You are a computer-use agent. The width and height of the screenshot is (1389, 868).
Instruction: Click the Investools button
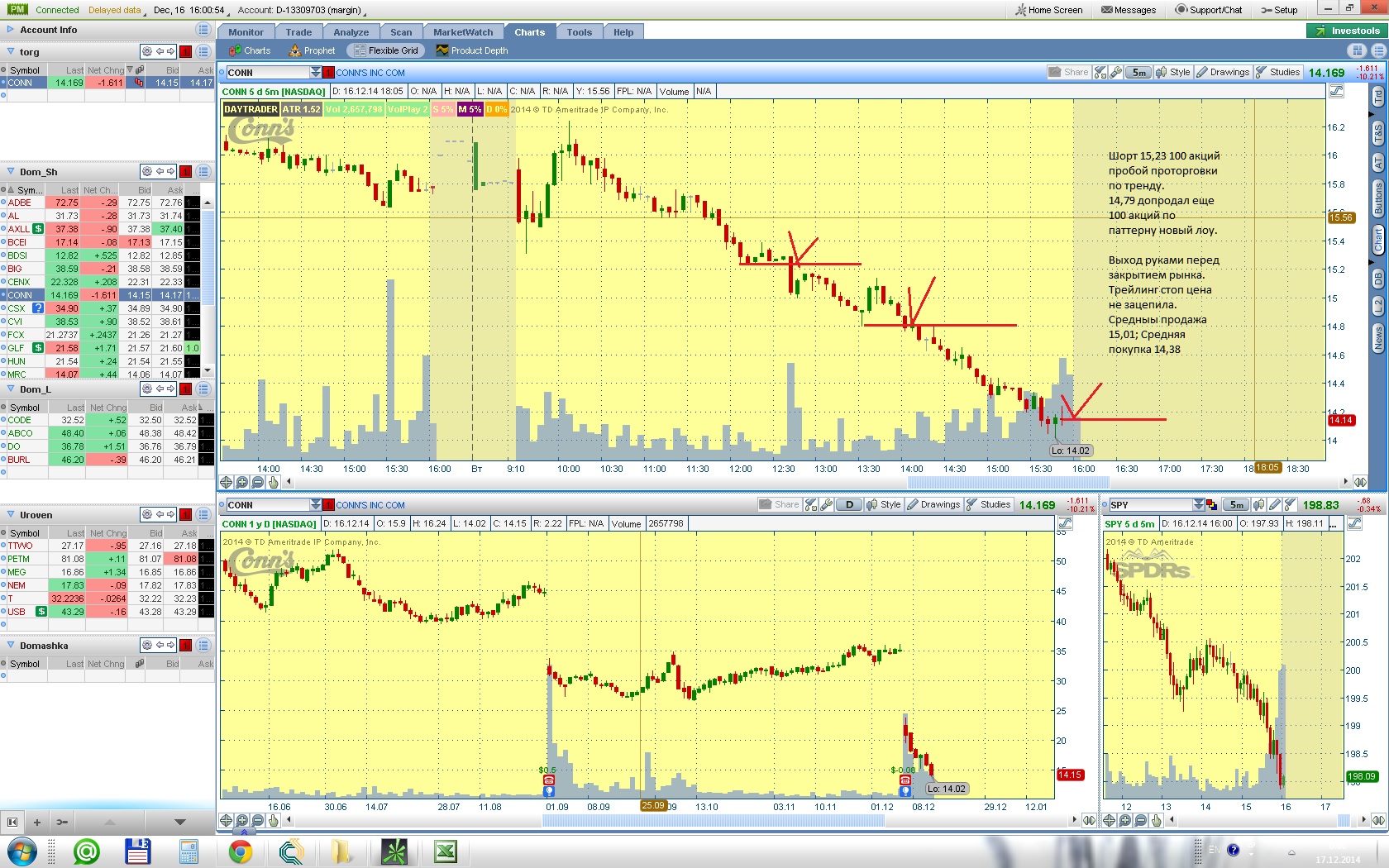(1347, 31)
